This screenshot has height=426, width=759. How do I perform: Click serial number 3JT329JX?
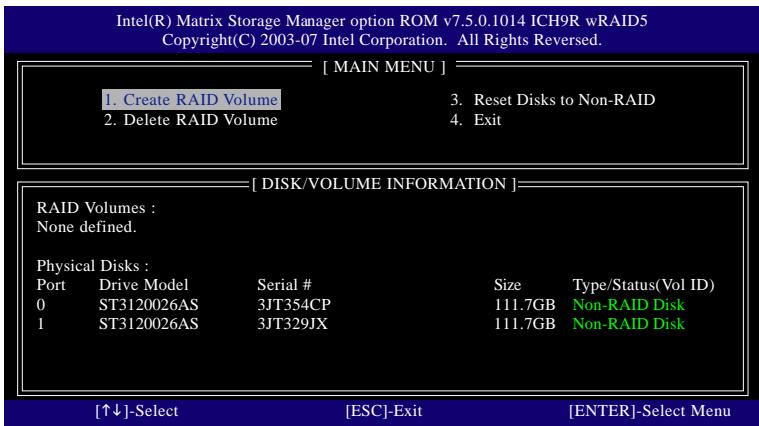[292, 323]
